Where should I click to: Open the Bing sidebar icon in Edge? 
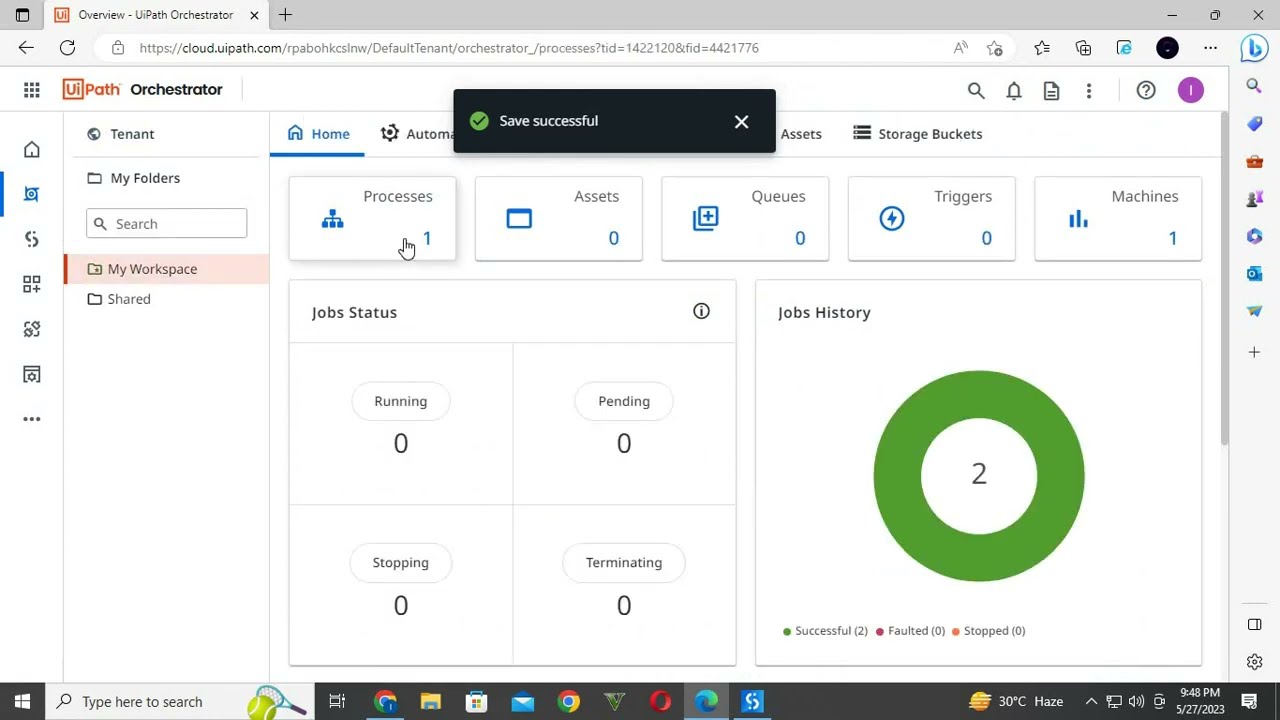(1254, 48)
